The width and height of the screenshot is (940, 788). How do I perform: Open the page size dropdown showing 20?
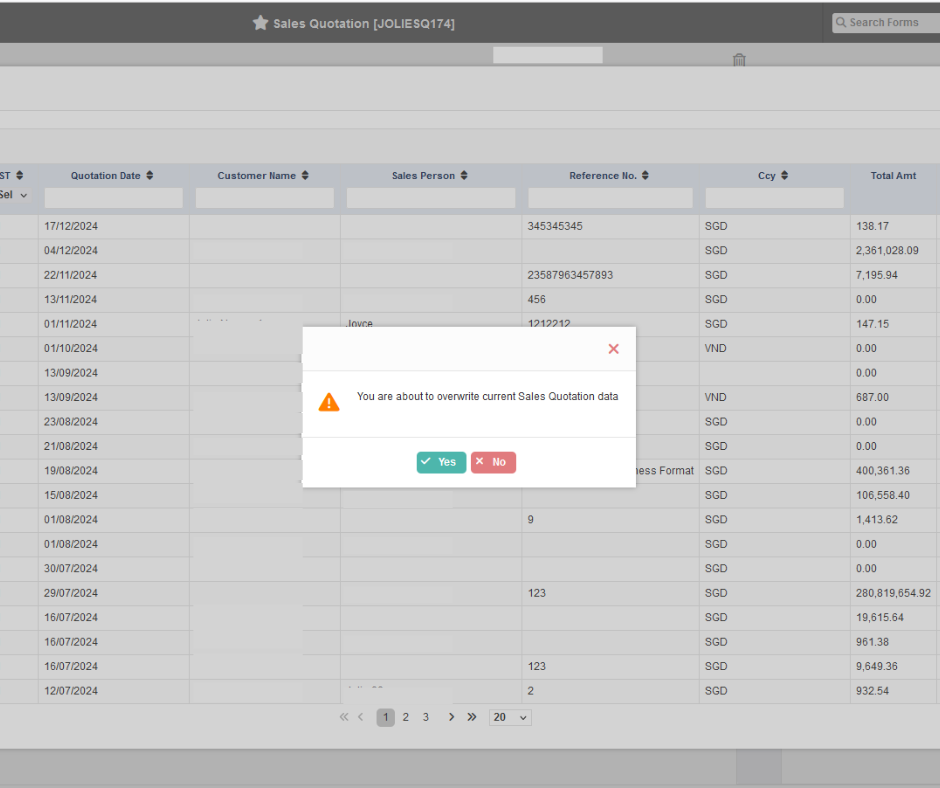point(510,717)
